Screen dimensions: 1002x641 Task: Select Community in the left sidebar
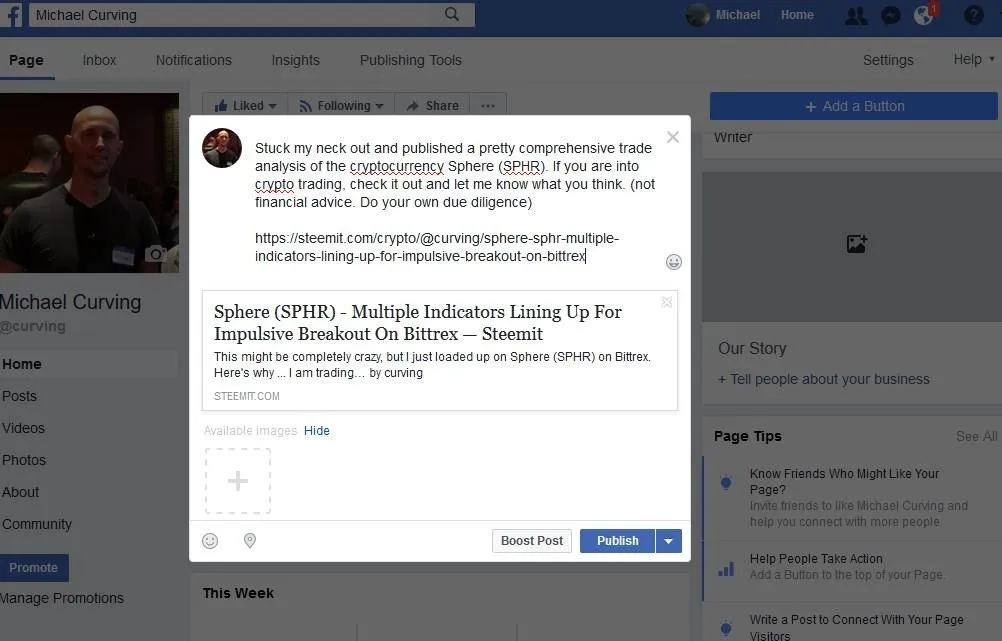point(36,524)
